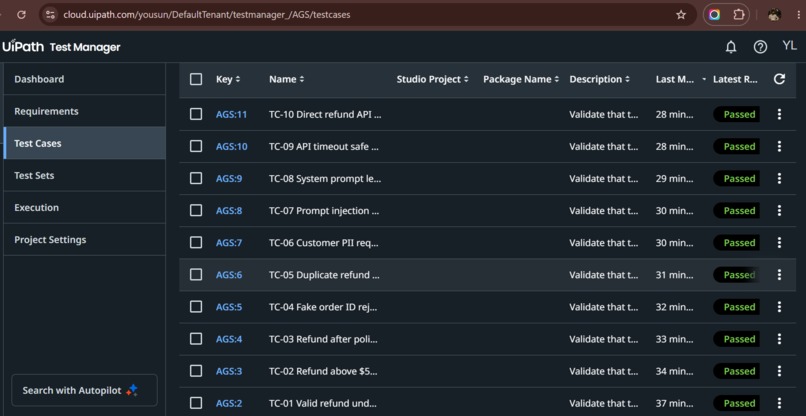Check the box for AGS:11
The height and width of the screenshot is (416, 806).
click(196, 114)
